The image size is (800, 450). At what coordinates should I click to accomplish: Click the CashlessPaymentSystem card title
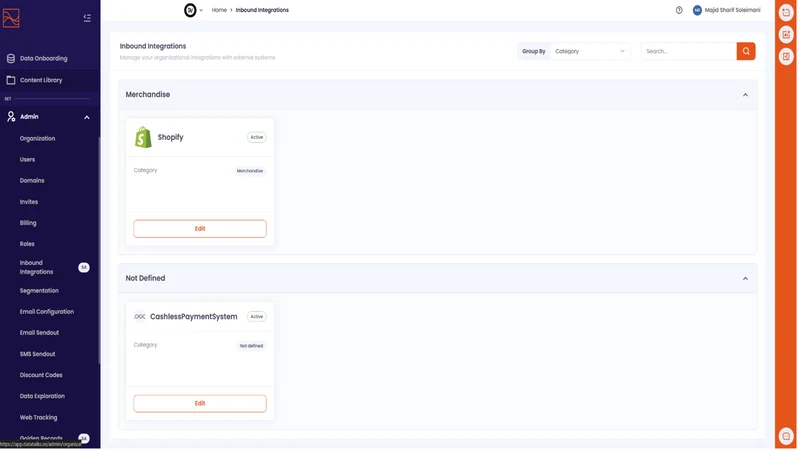(x=194, y=317)
